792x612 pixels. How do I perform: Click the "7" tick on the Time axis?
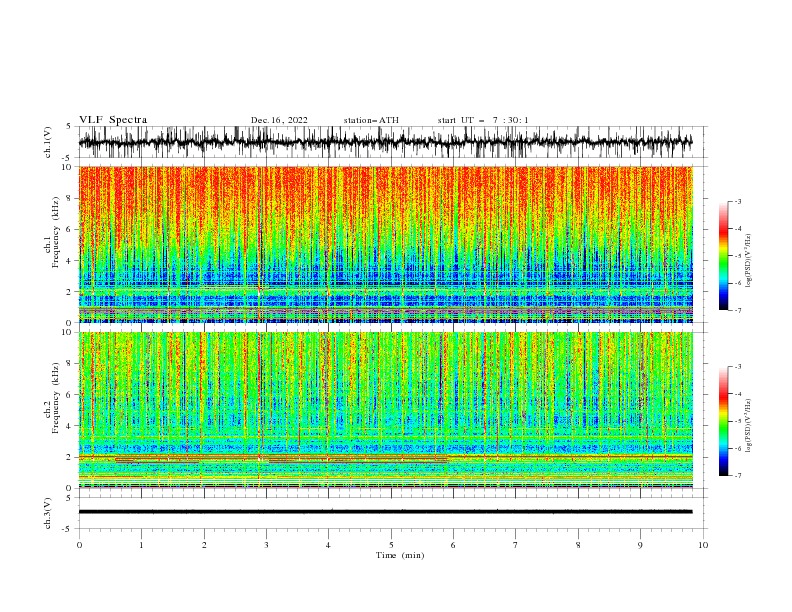pos(516,545)
